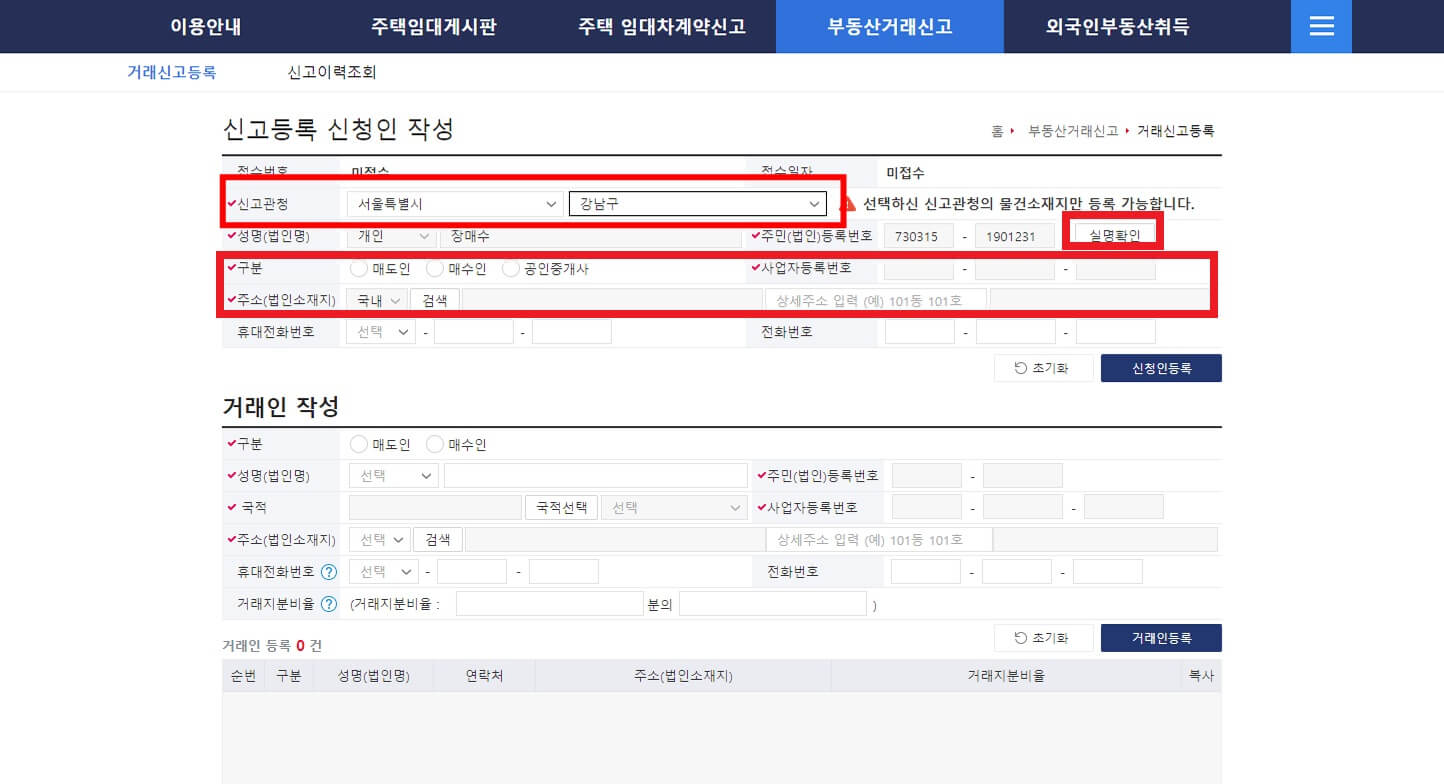Screen dimensions: 1444x784
Task: Open the 개인 applicant type dropdown
Action: pyautogui.click(x=390, y=236)
